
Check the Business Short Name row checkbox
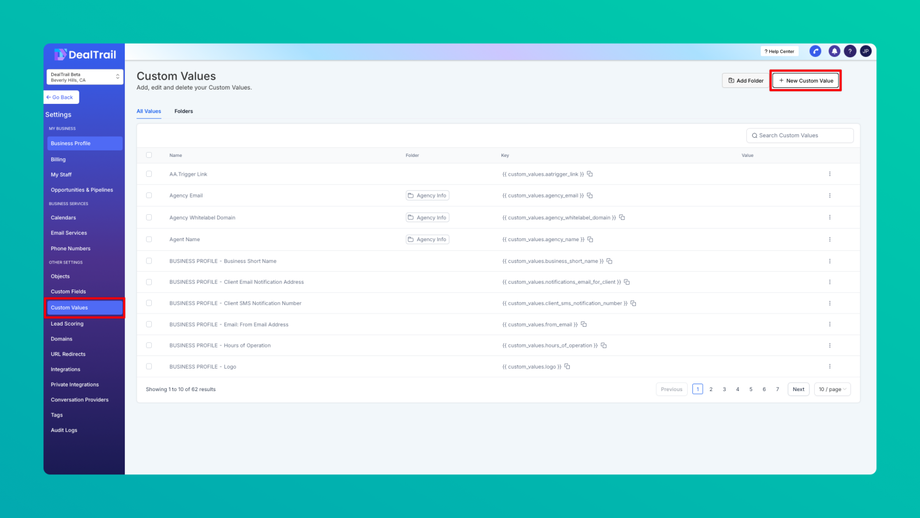point(149,261)
